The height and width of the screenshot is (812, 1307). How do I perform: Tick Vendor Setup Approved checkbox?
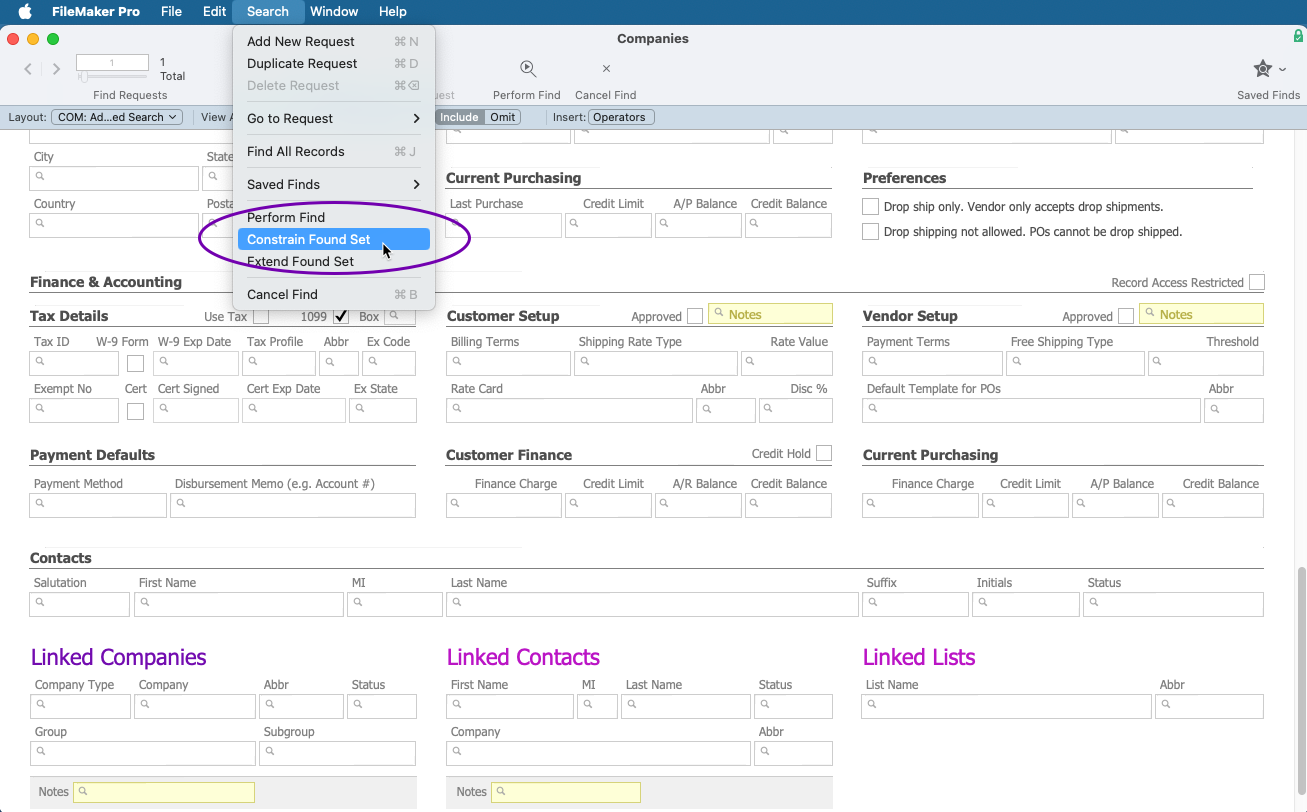pos(1126,316)
